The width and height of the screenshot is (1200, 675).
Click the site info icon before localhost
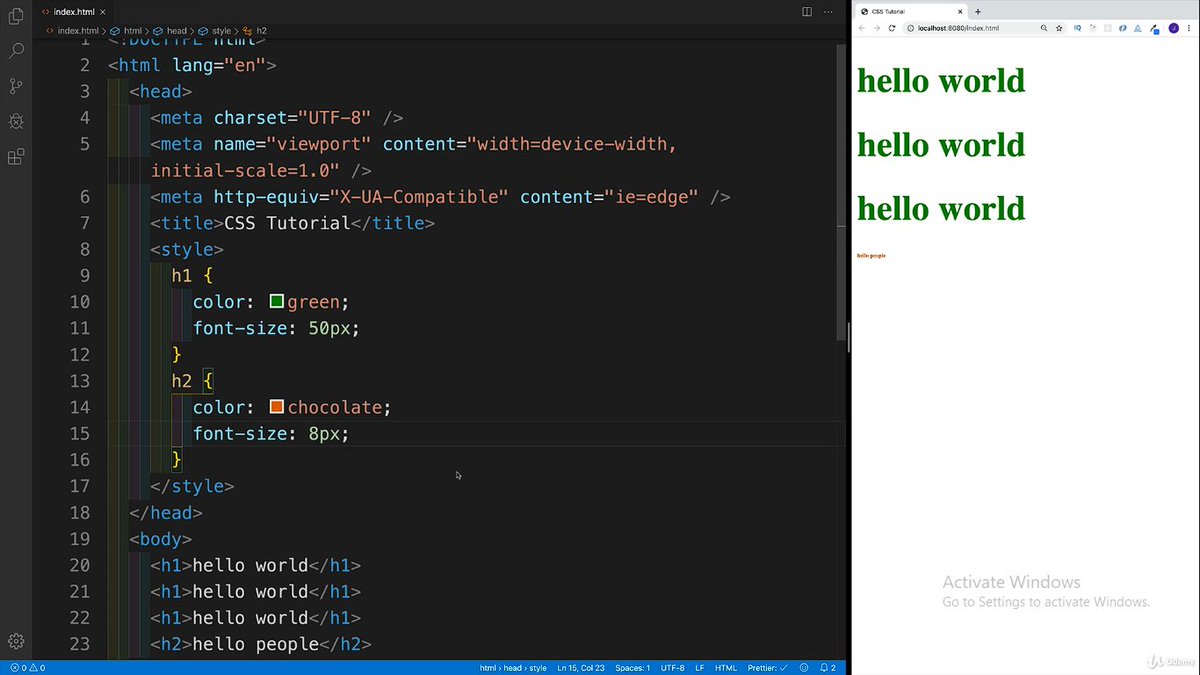911,28
